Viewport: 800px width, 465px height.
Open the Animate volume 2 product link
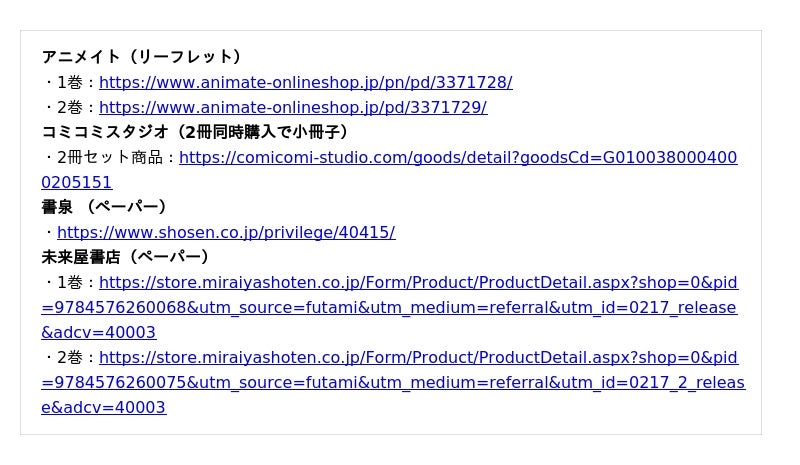coord(292,107)
